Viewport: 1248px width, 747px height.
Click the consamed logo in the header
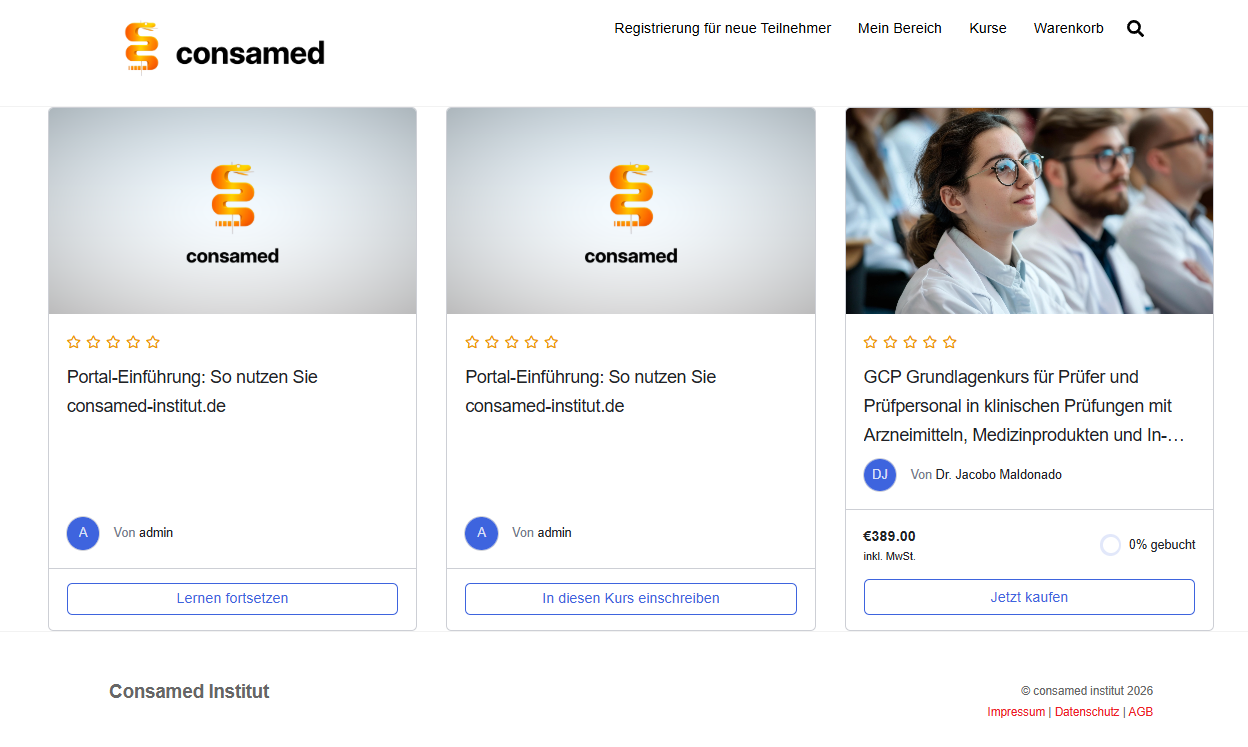(225, 49)
